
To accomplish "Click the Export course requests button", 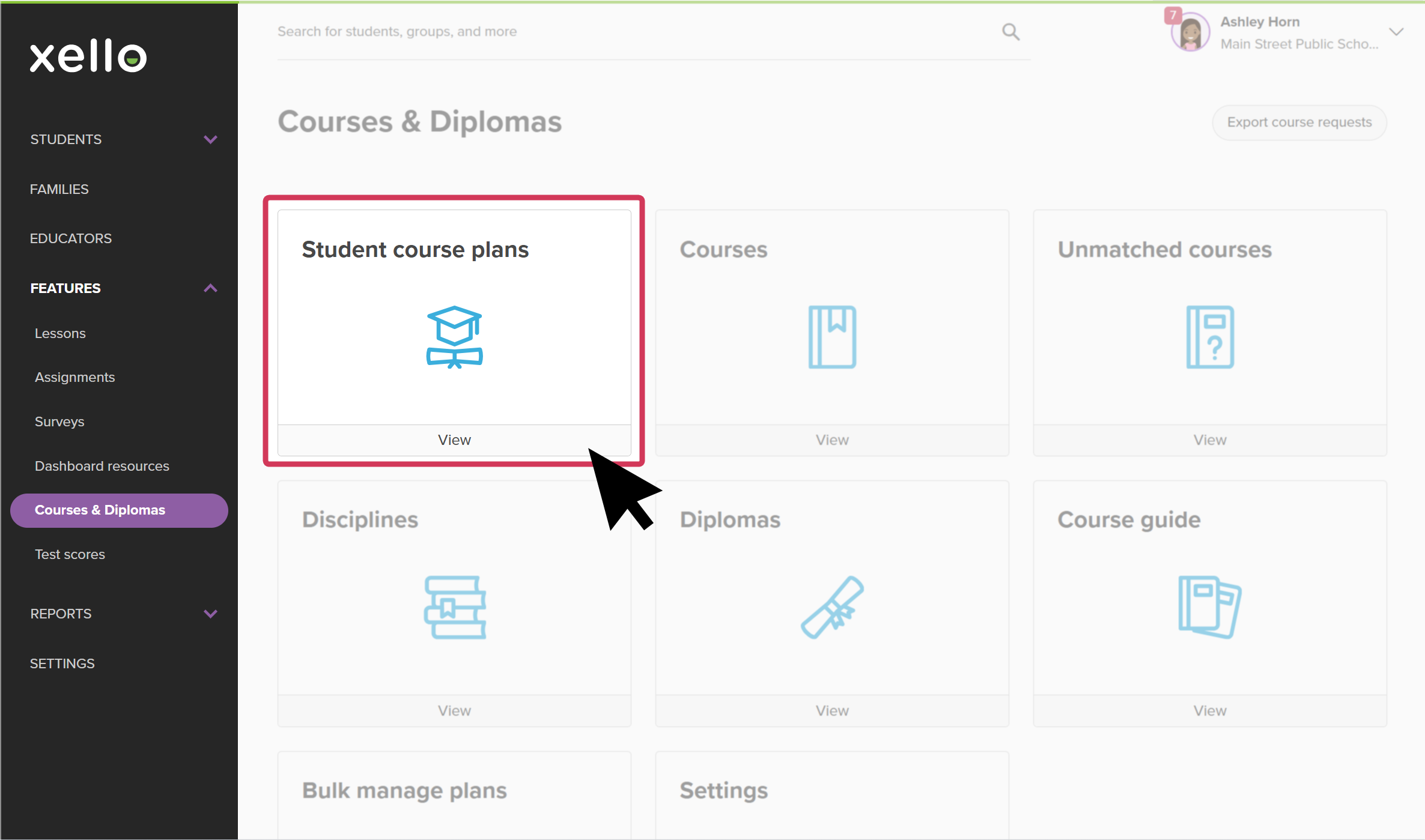I will (x=1299, y=122).
